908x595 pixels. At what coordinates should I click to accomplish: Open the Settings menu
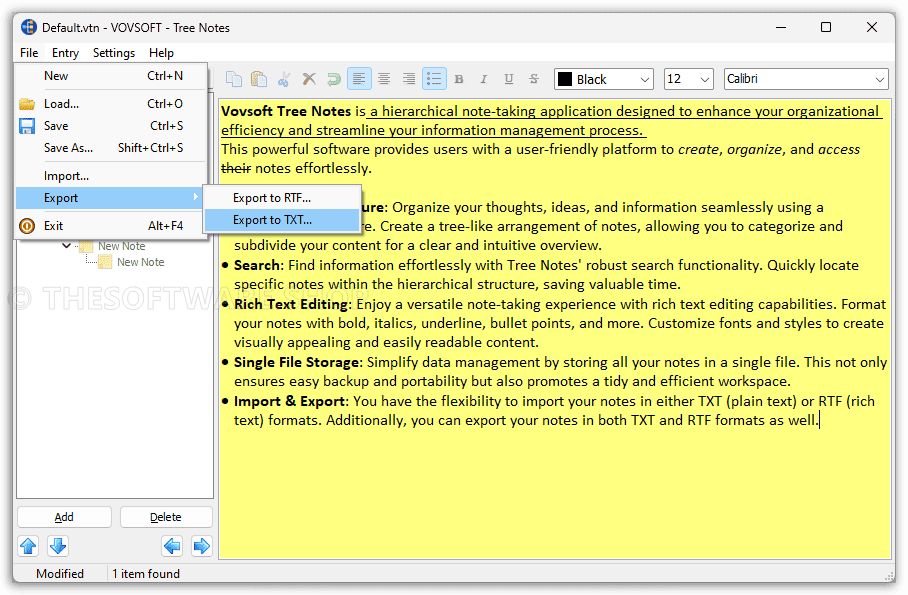click(x=114, y=53)
